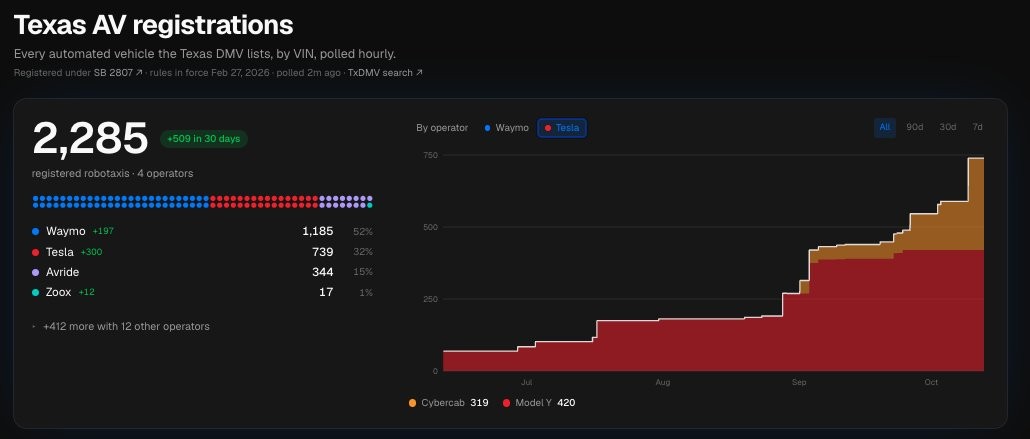The image size is (1030, 439).
Task: Click the teal Zoox dot in list
Action: pyautogui.click(x=35, y=292)
